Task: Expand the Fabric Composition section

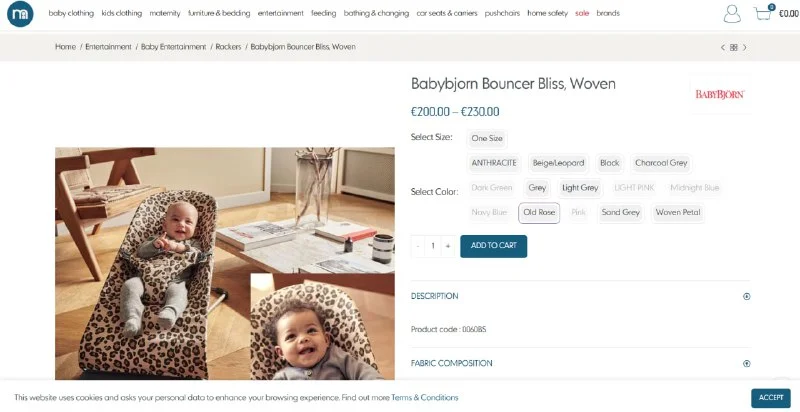Action: tap(581, 364)
